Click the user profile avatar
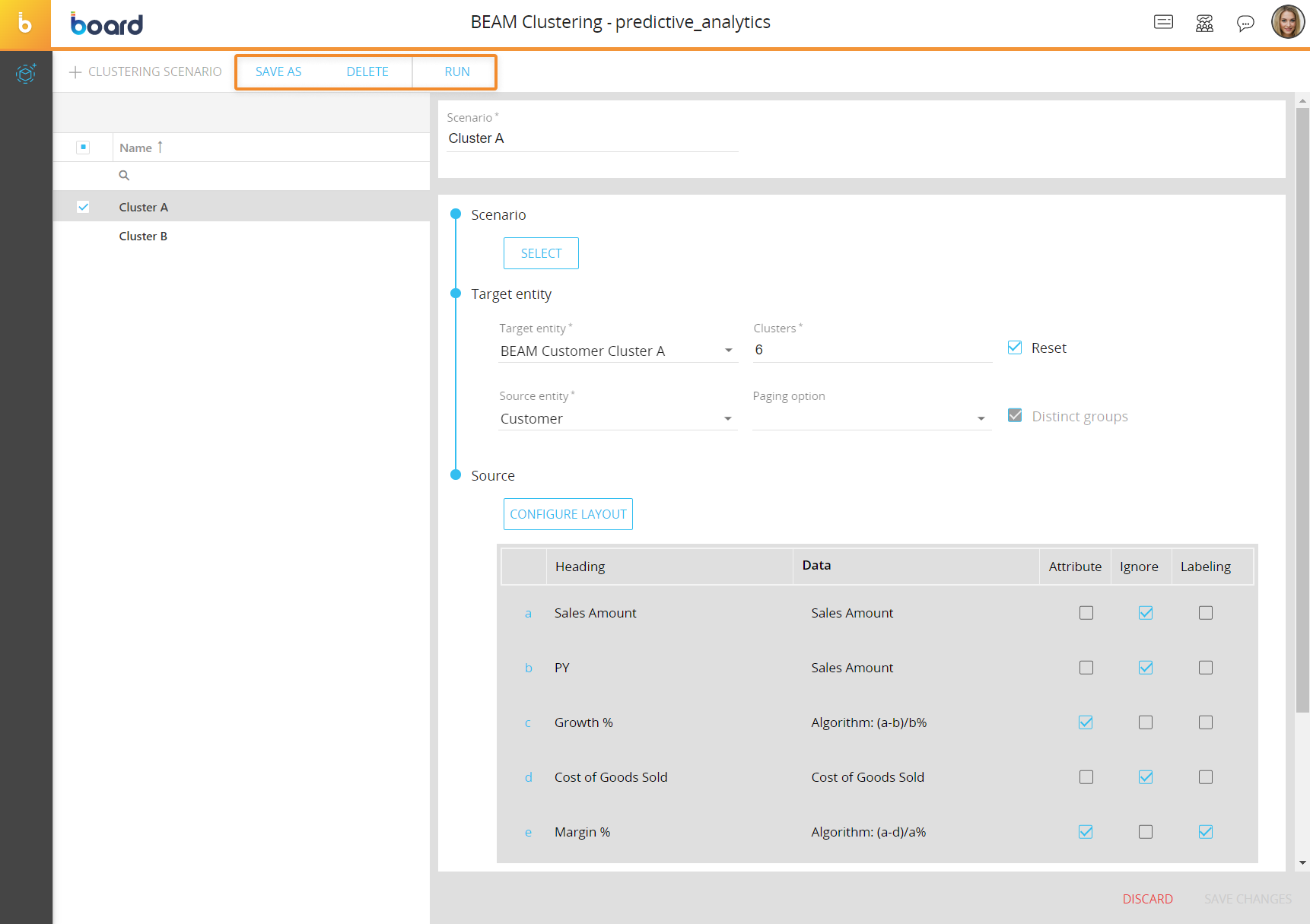The image size is (1310, 924). click(1287, 22)
